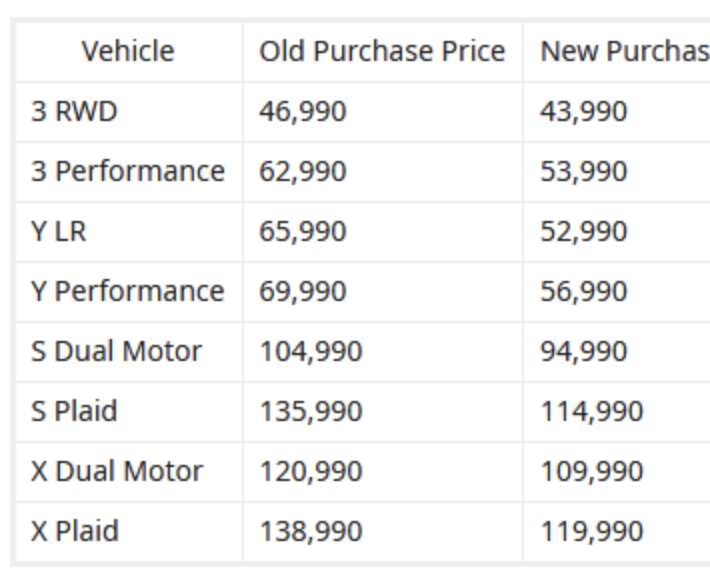Click the Vehicle column header

(x=128, y=51)
